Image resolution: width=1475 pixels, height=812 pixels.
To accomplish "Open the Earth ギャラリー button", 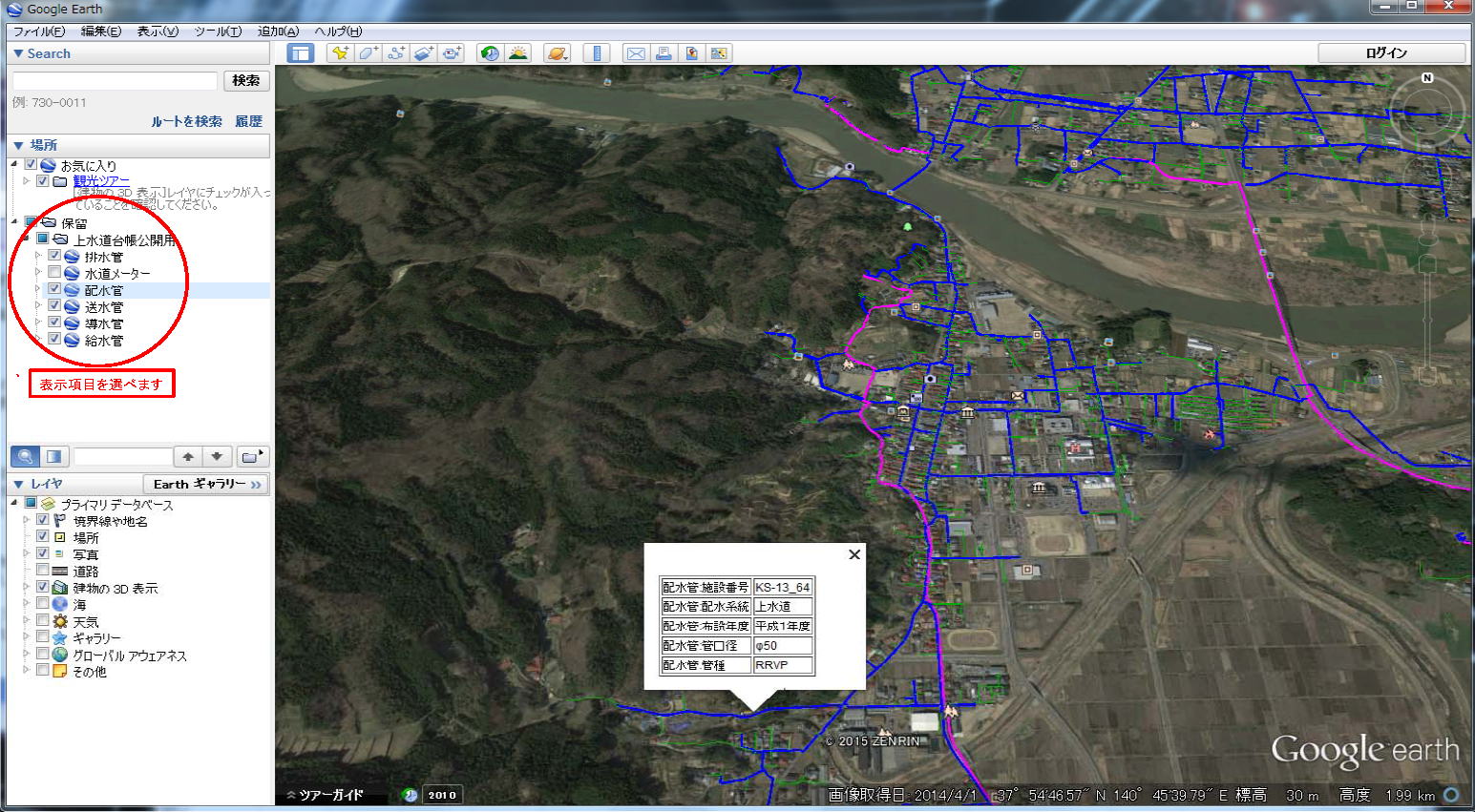I will (x=206, y=484).
